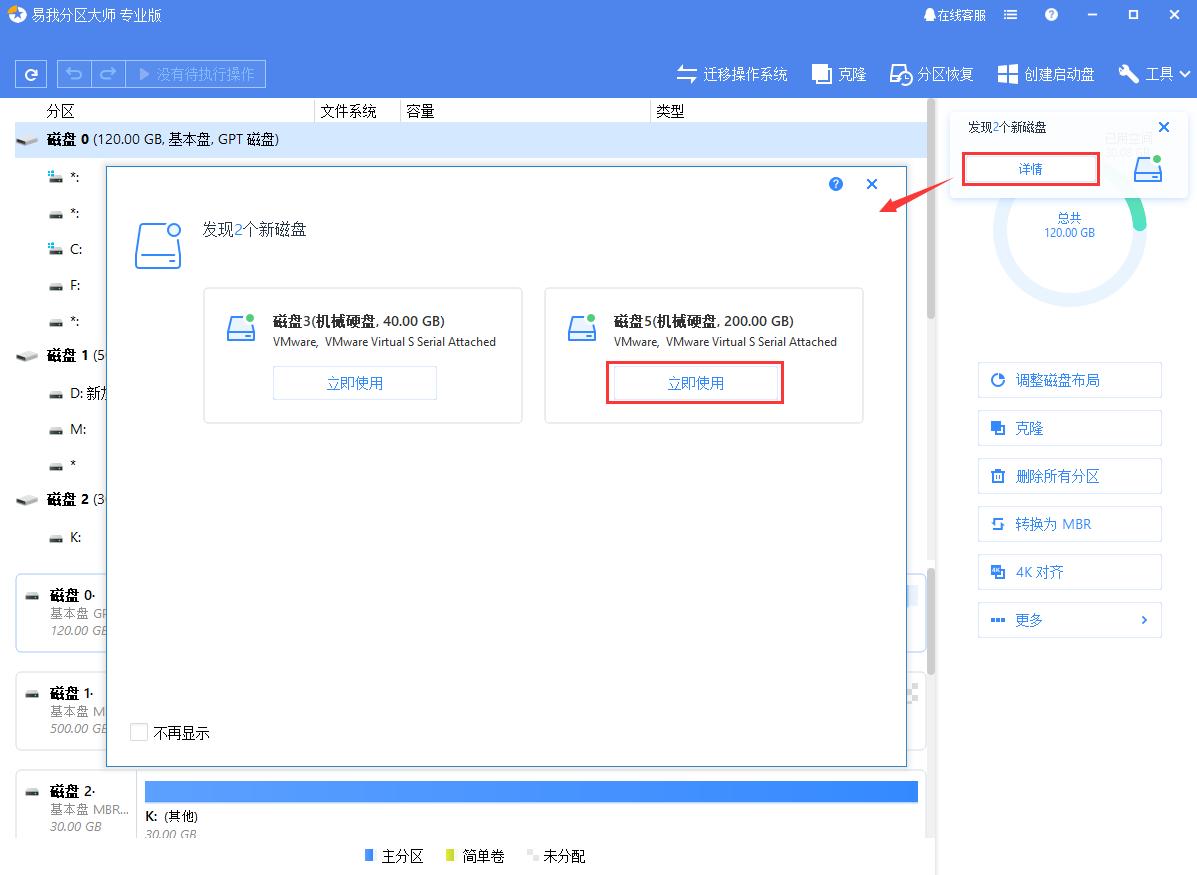Click the 在线客服 bell icon
This screenshot has height=875, width=1197.
(x=929, y=14)
